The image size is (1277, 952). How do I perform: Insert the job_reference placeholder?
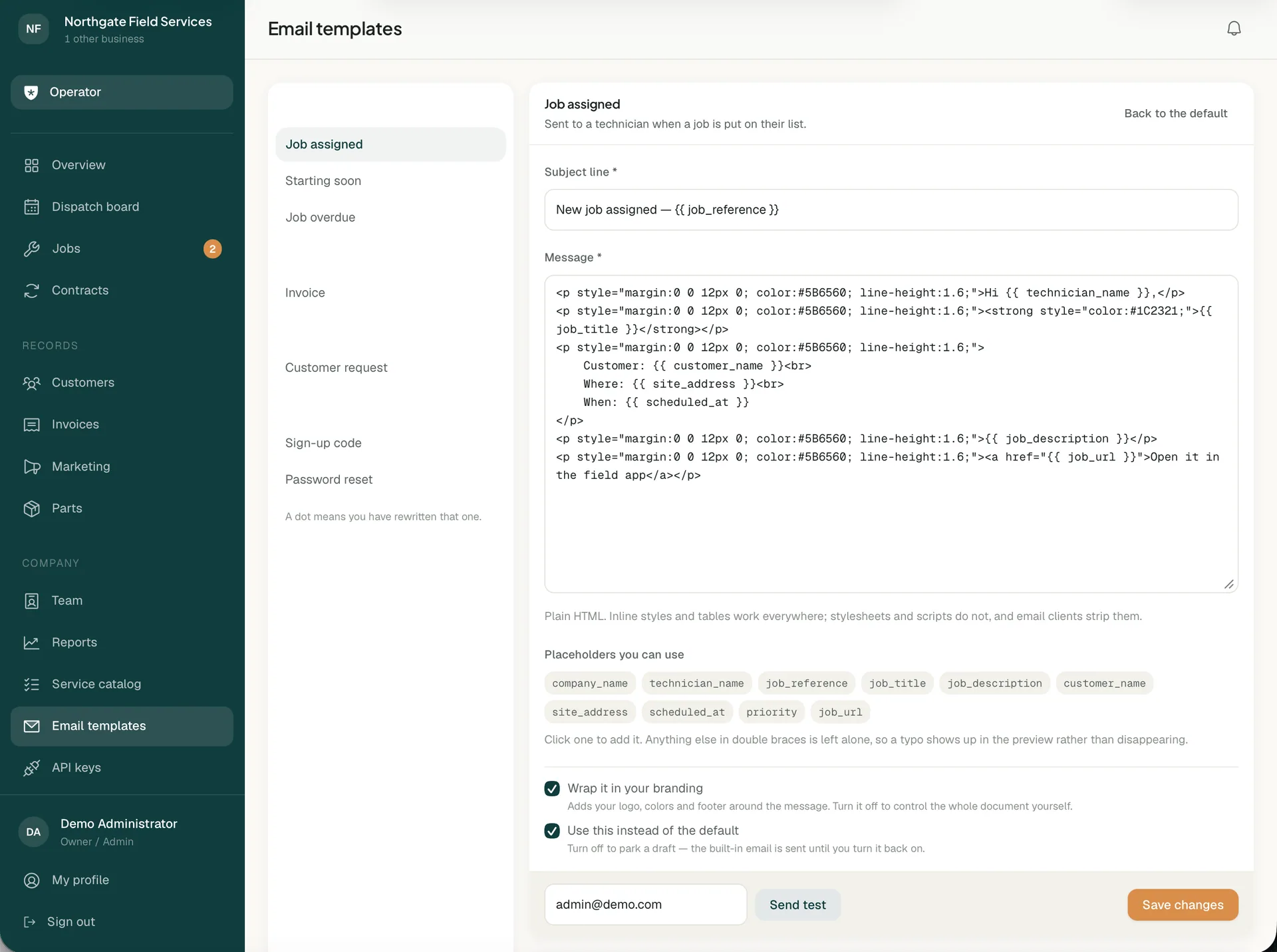pos(806,683)
